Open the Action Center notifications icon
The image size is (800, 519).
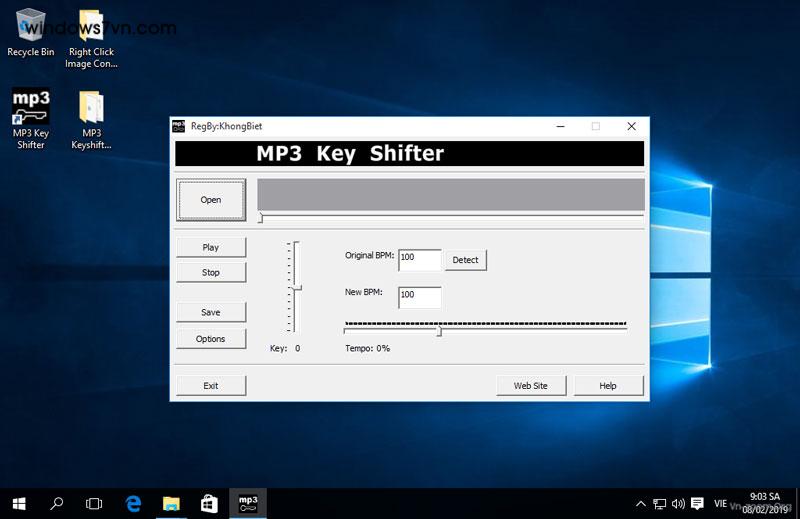click(697, 504)
